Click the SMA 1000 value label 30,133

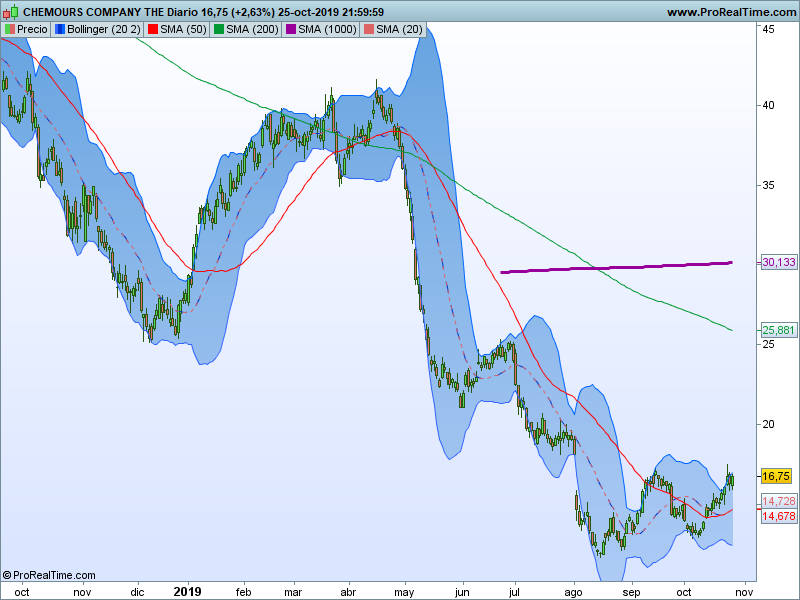(779, 262)
